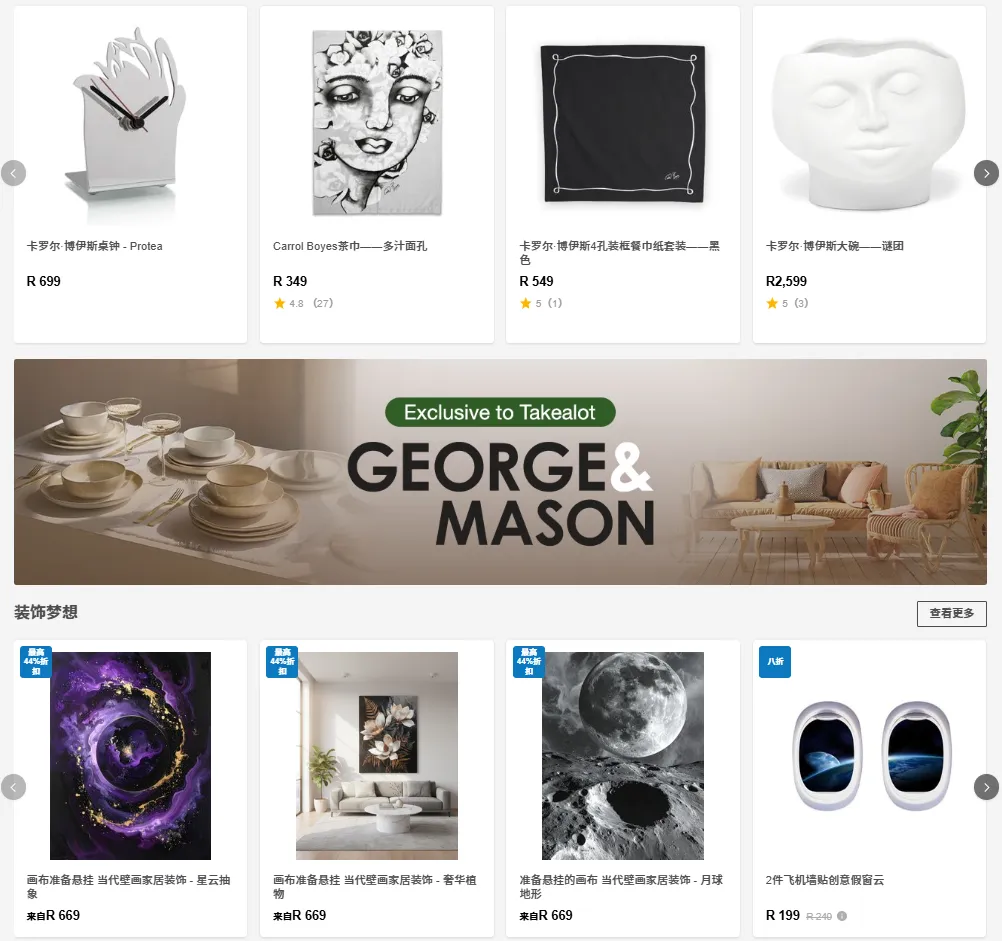Open the Carol Boyes Protea desk clock image

[130, 123]
